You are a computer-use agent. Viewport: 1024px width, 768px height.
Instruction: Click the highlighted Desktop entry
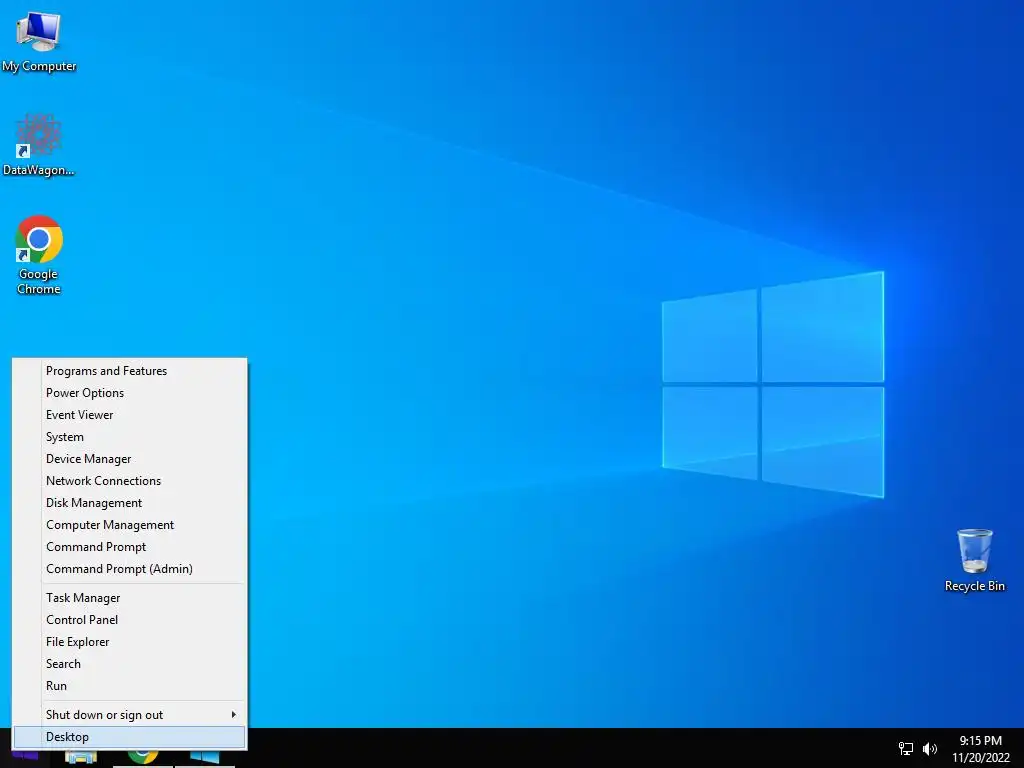point(129,737)
